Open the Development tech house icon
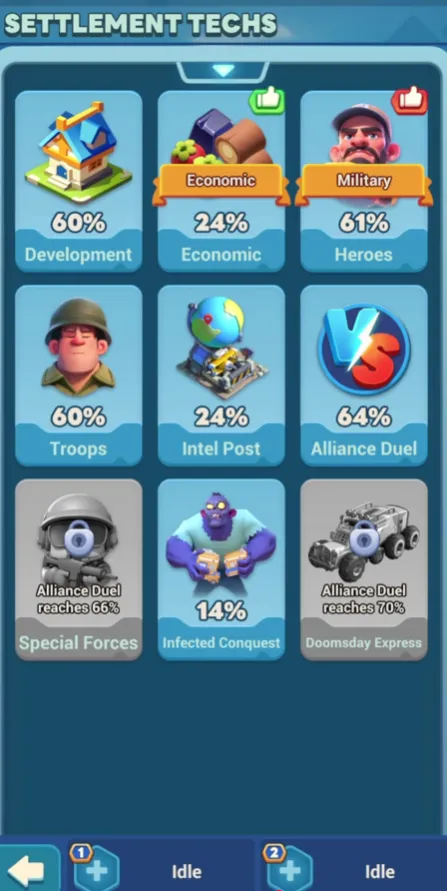The width and height of the screenshot is (447, 891). coord(78,152)
